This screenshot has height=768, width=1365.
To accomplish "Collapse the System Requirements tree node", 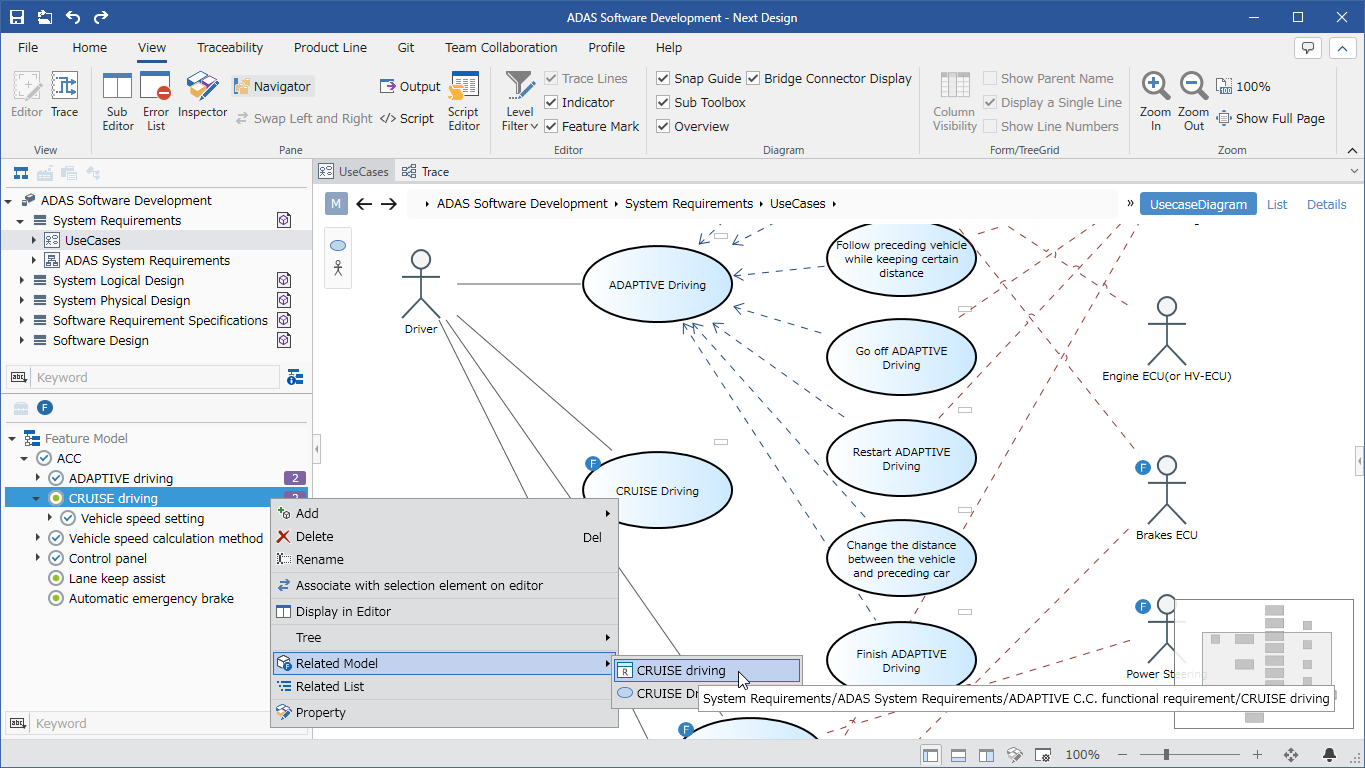I will (x=21, y=220).
